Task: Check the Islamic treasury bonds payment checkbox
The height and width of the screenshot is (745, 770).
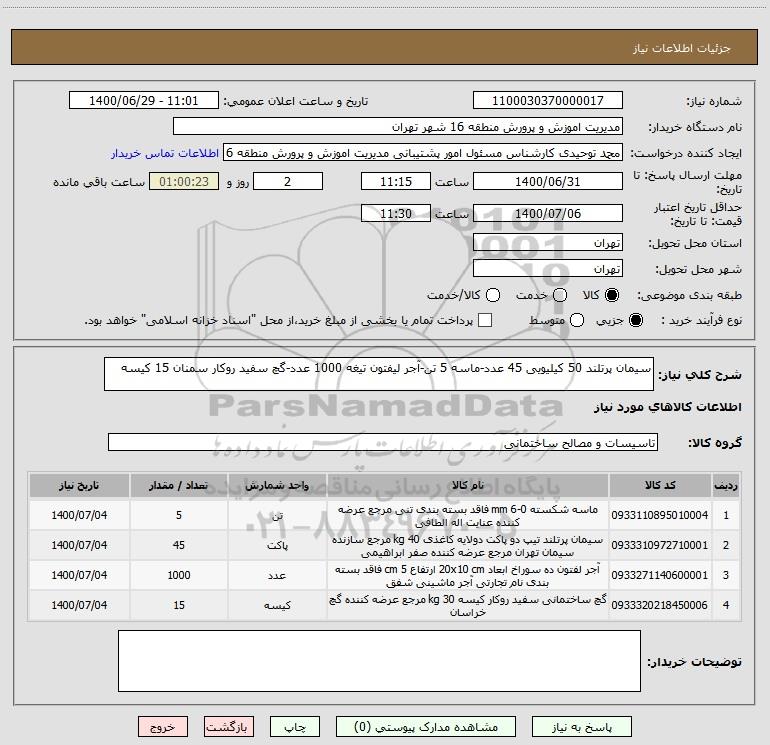Action: point(485,320)
